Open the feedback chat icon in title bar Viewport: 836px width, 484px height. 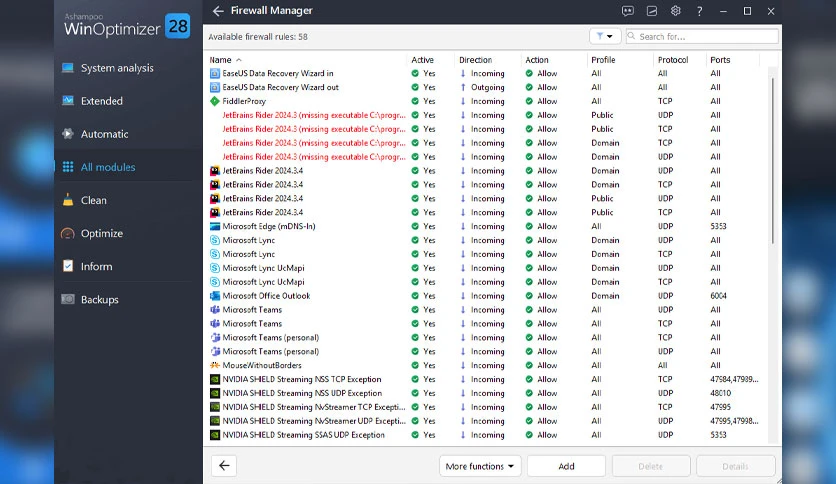point(628,11)
